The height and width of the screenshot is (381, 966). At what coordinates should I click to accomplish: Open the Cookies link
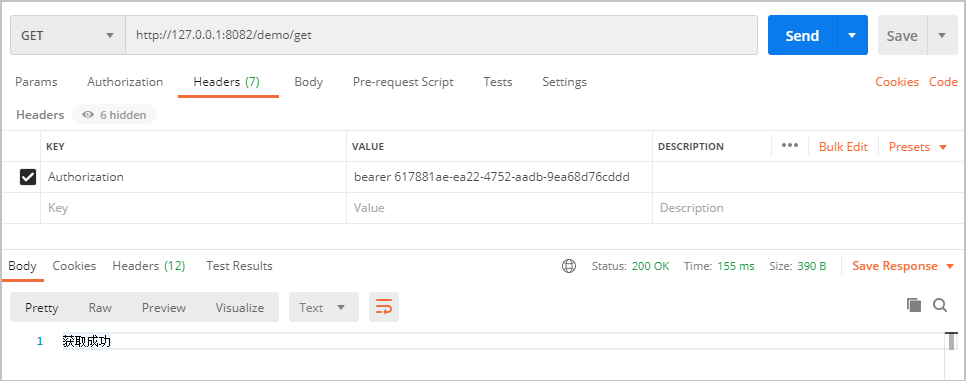[896, 82]
